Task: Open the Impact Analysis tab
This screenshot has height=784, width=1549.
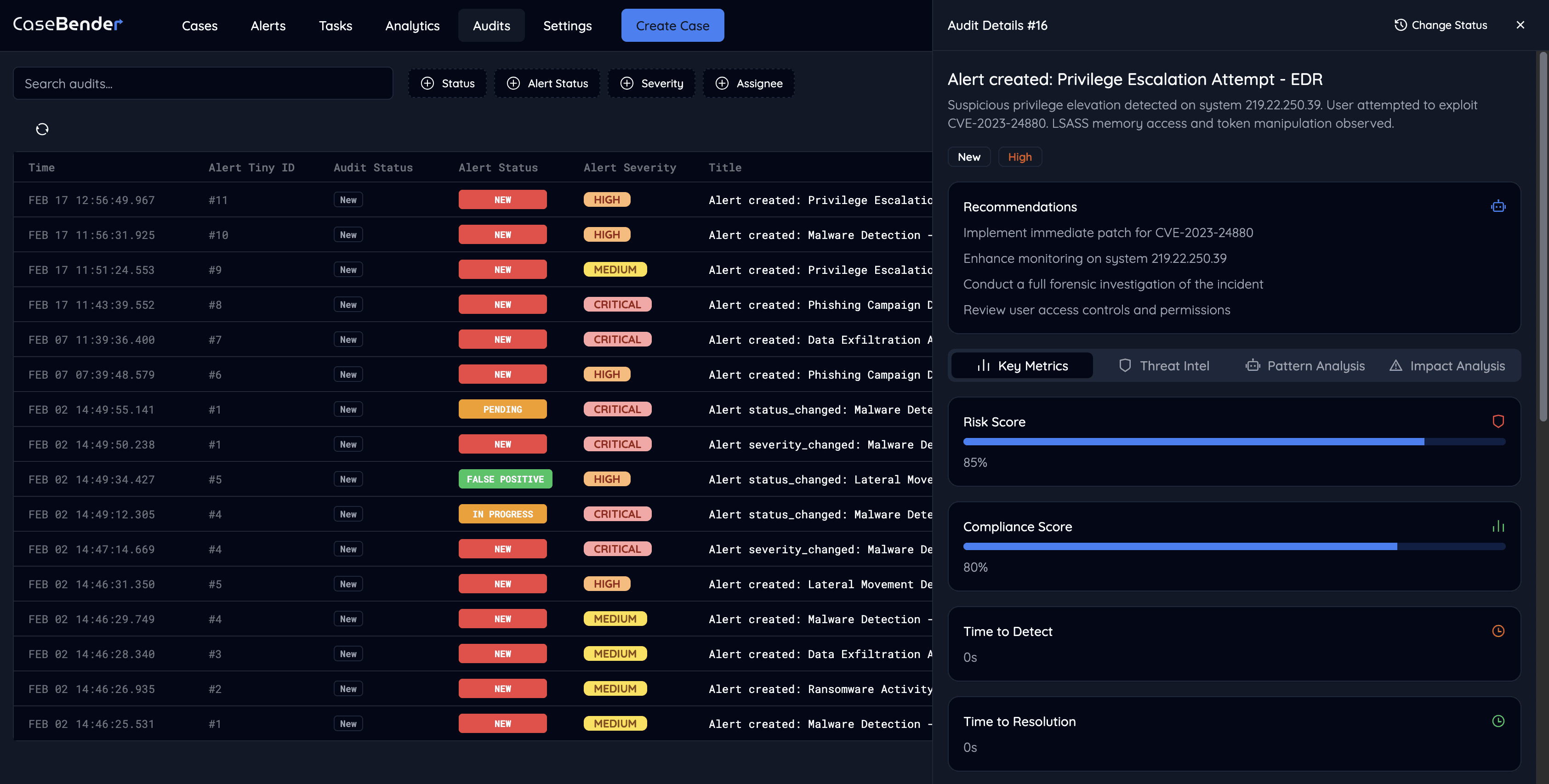Action: (1447, 365)
